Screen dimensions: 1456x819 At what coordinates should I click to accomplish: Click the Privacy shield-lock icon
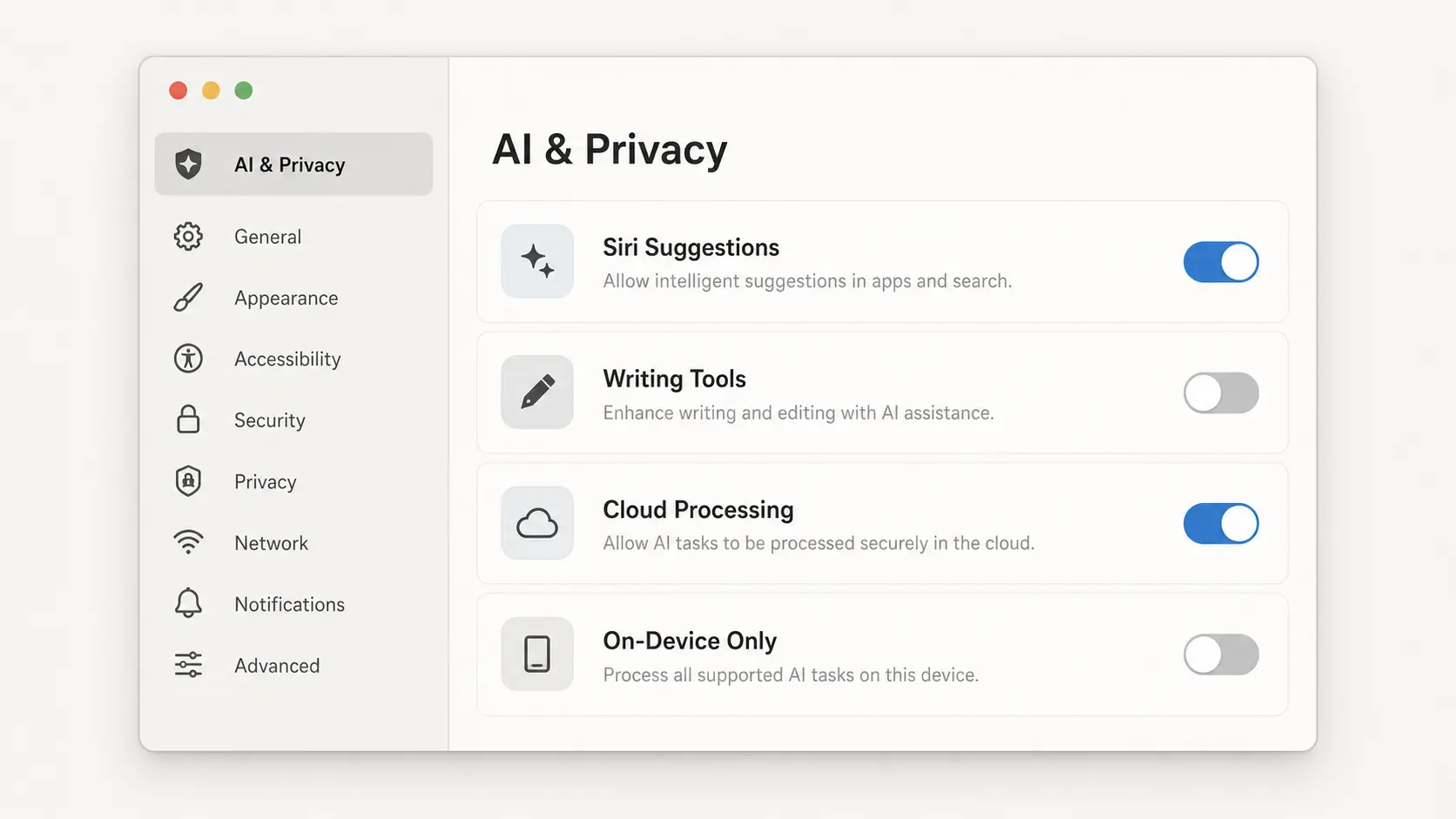coord(188,481)
